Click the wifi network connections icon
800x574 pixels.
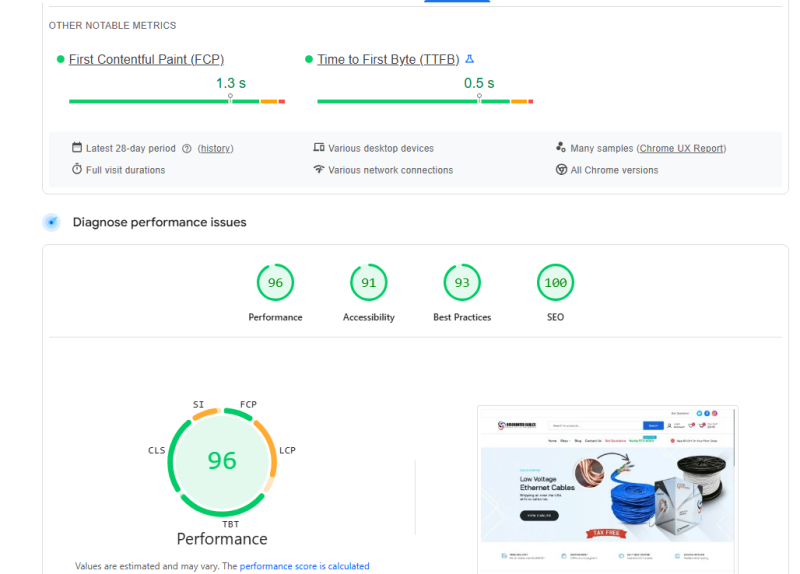point(319,169)
